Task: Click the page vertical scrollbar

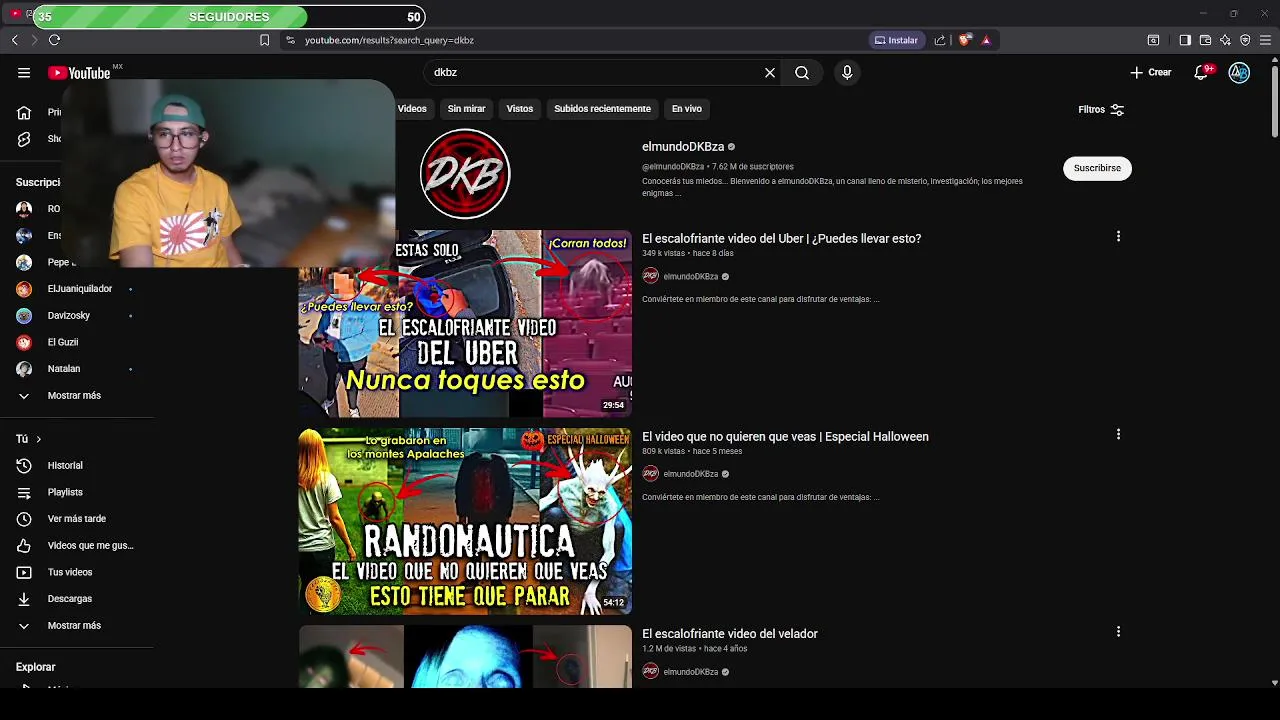Action: pyautogui.click(x=1275, y=100)
